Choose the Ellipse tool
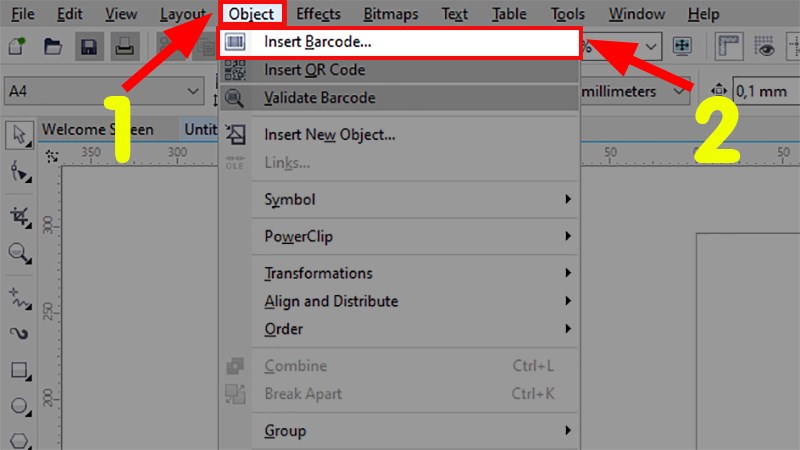The height and width of the screenshot is (450, 800). coord(19,406)
